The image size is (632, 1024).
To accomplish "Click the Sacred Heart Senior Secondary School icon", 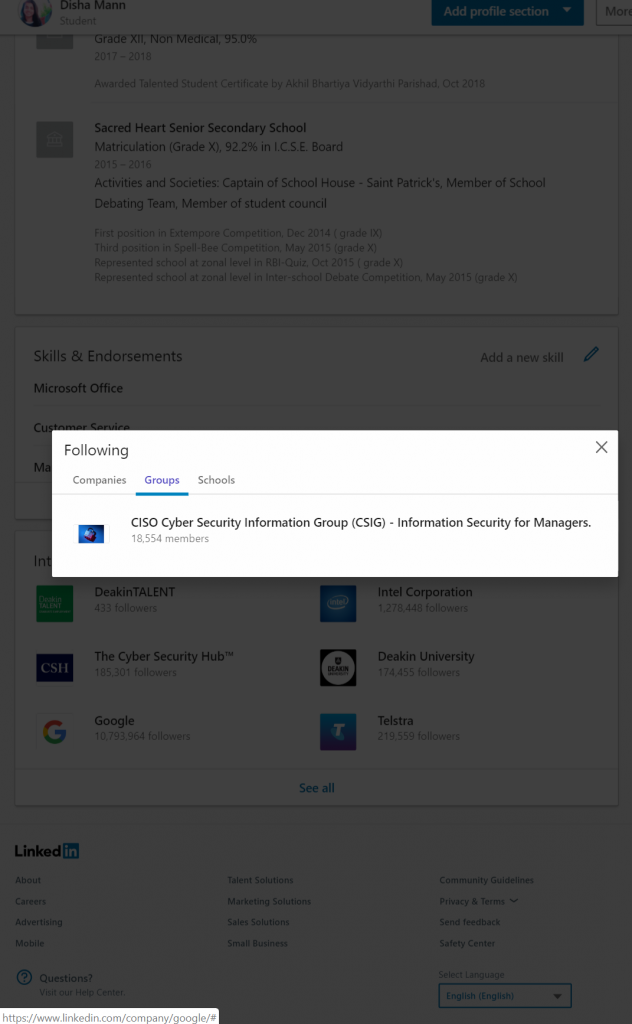I will (x=55, y=139).
